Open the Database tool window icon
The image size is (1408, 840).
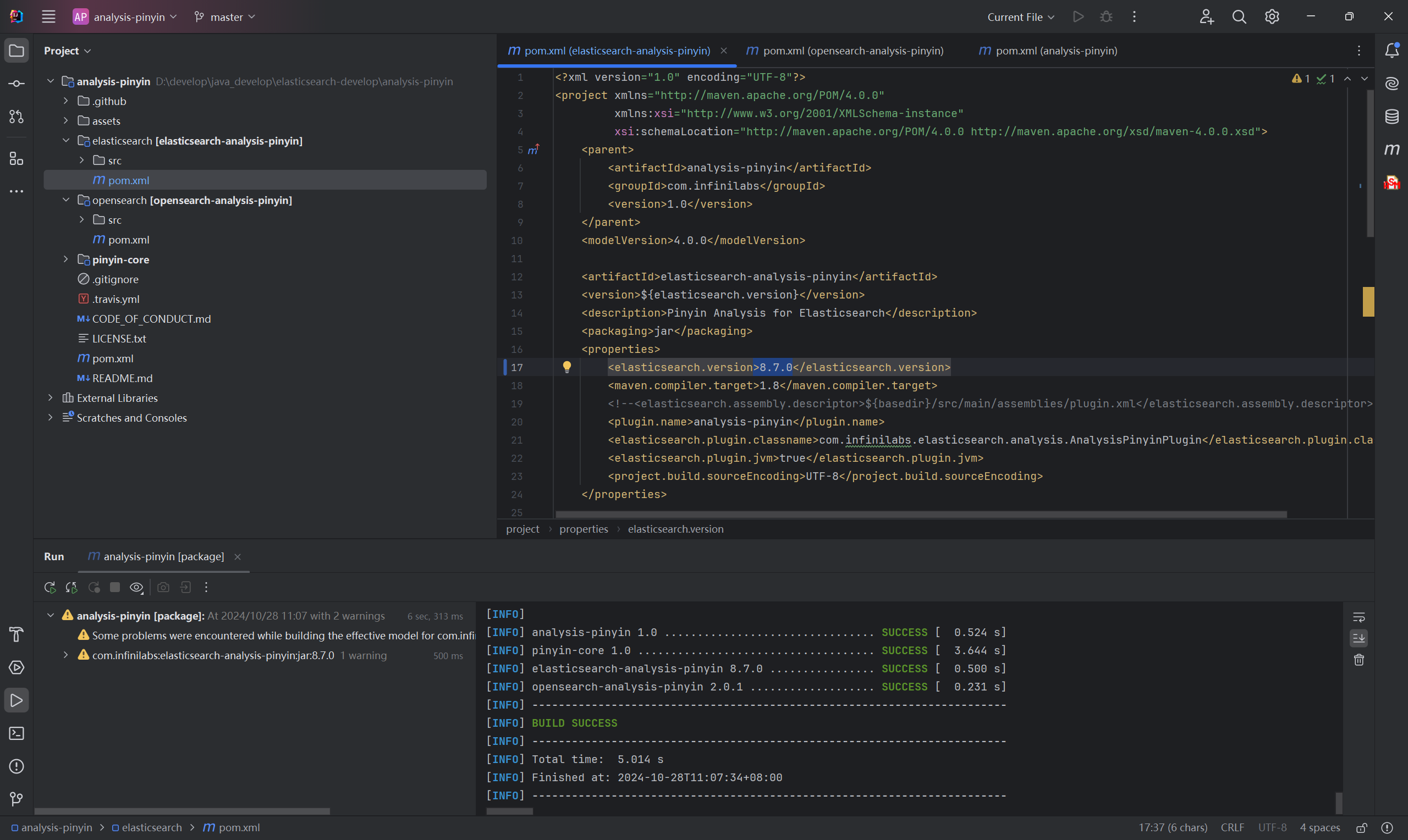(1391, 117)
